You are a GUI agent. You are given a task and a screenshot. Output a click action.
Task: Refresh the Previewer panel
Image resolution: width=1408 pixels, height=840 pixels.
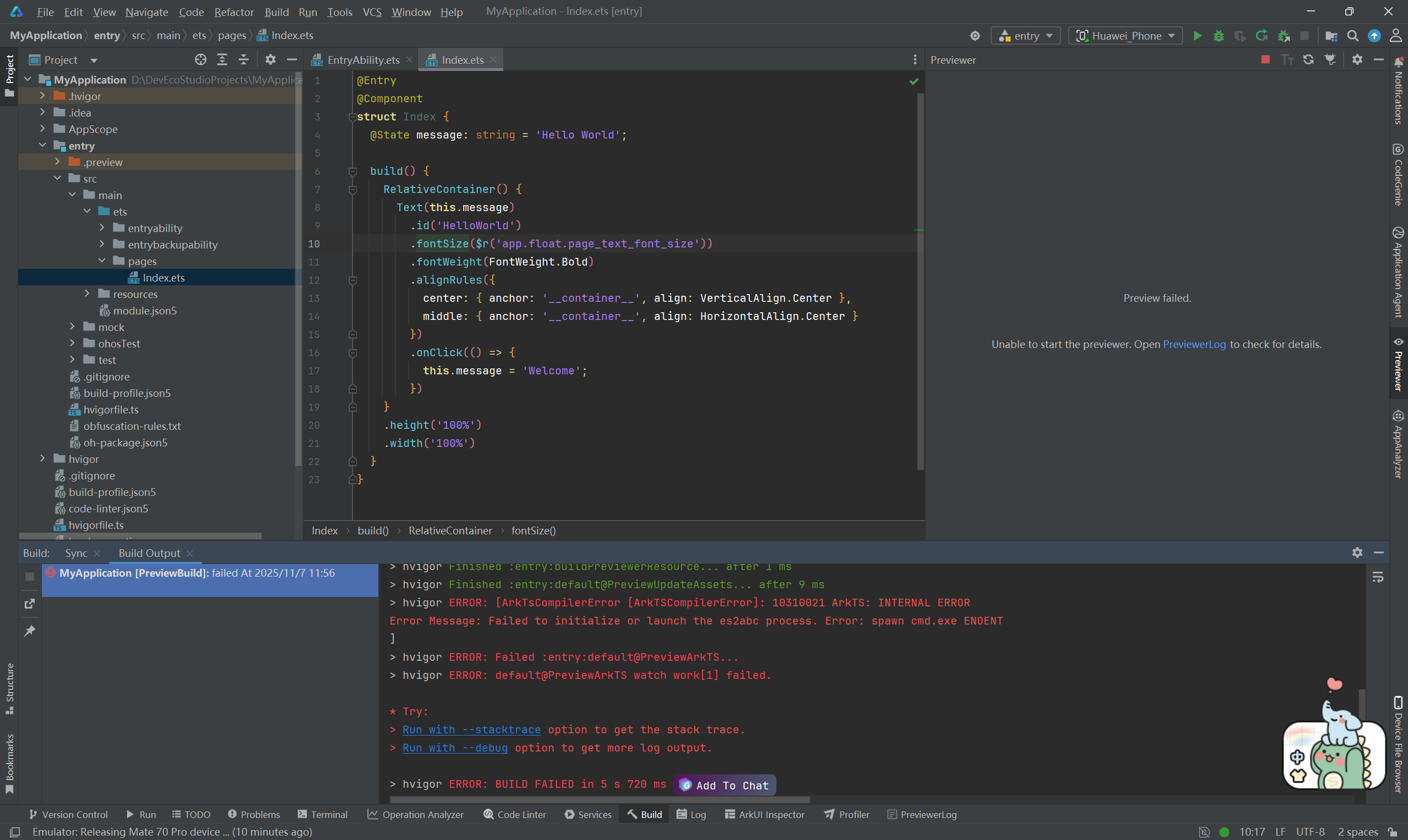pos(1308,59)
